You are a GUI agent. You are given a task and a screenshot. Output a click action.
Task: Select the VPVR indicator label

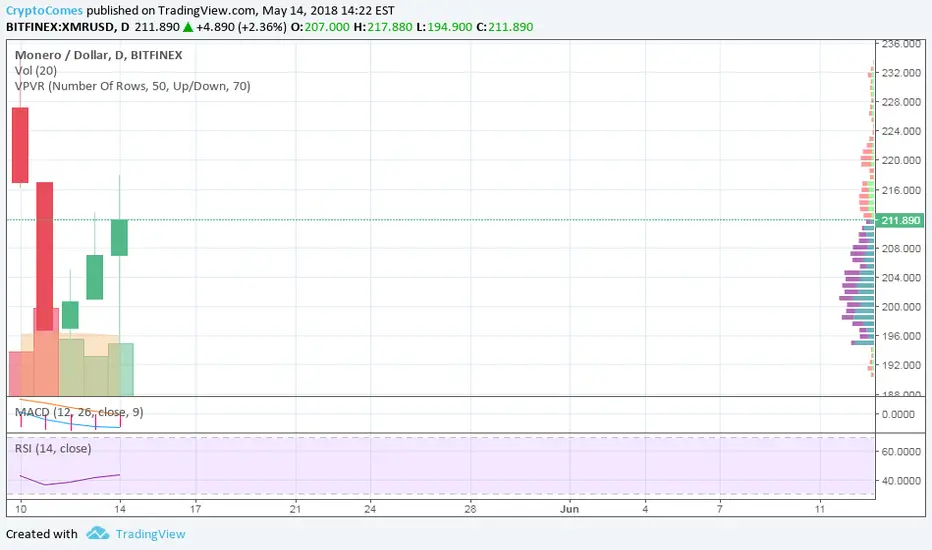point(133,86)
